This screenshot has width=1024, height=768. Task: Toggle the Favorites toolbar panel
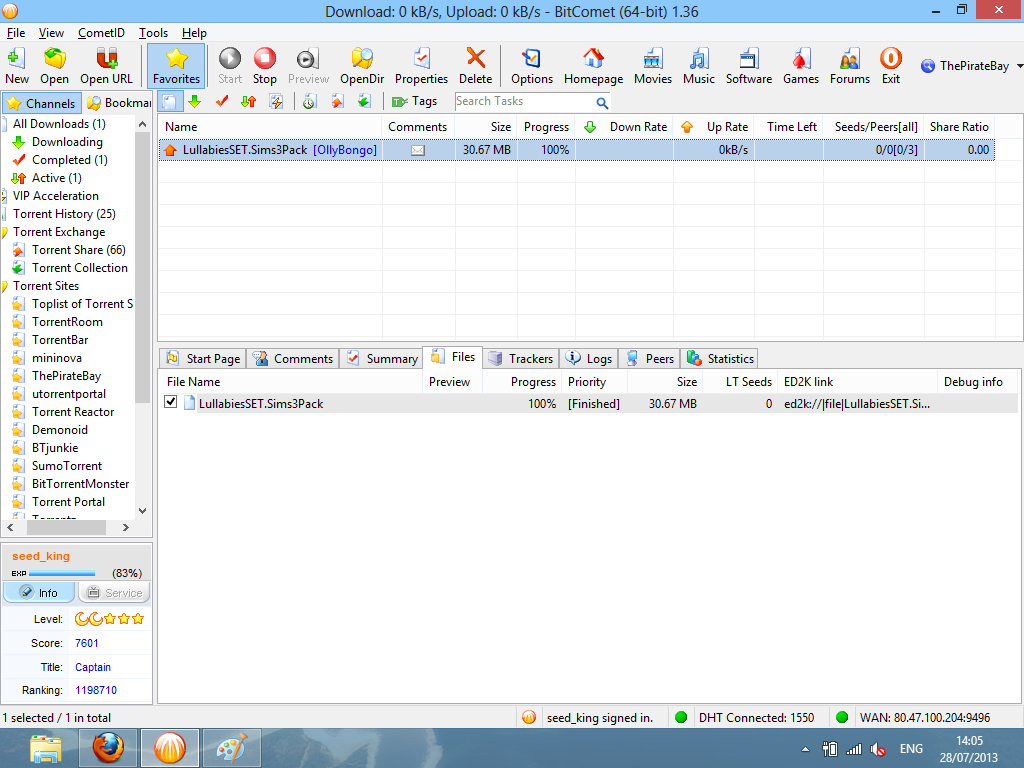pyautogui.click(x=176, y=65)
